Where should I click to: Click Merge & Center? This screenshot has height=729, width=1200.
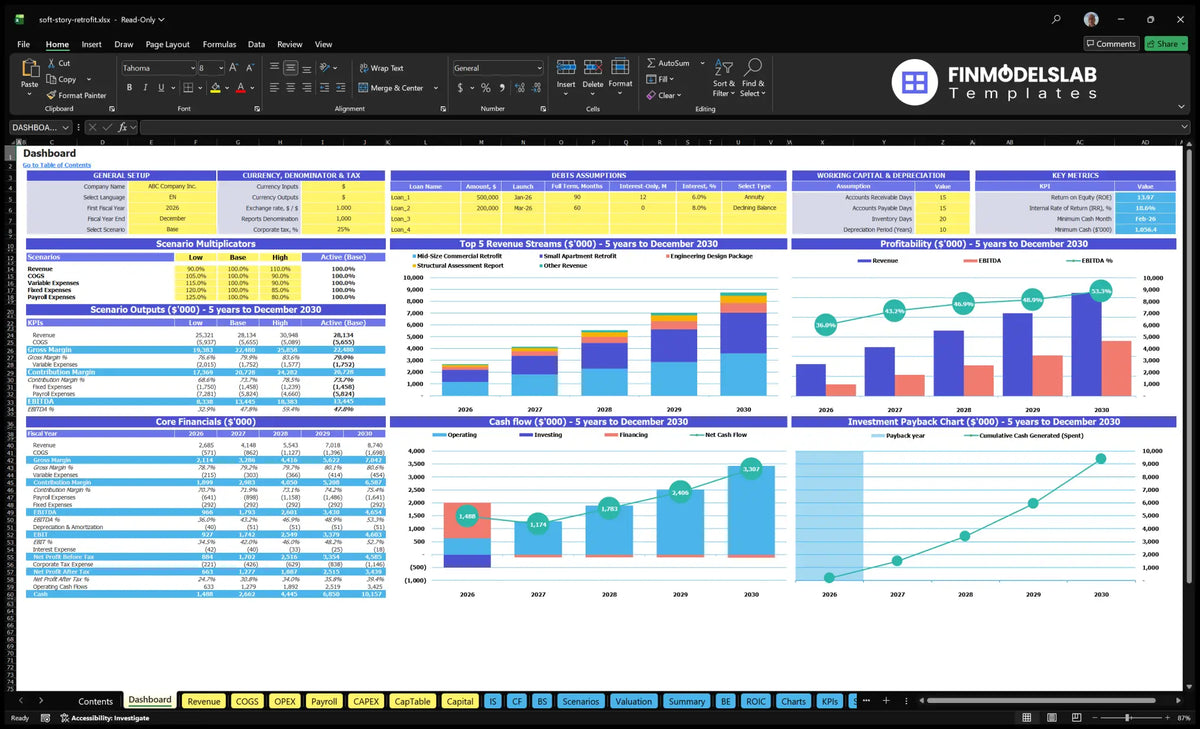point(391,88)
